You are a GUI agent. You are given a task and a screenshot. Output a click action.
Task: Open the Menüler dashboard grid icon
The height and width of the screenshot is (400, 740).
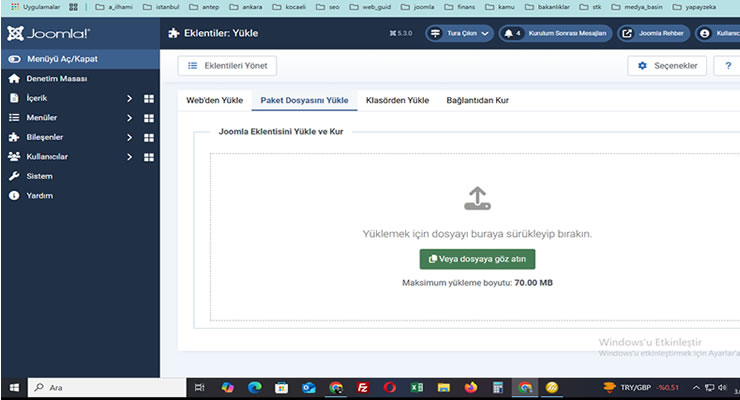click(149, 118)
